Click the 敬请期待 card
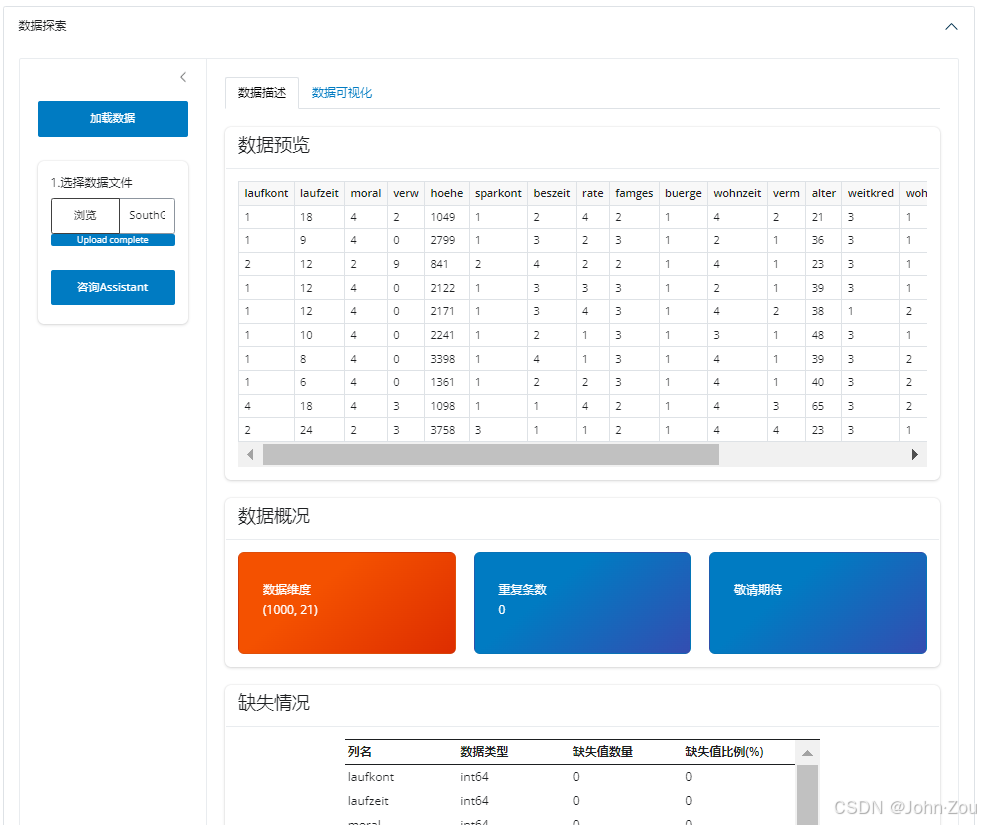 [818, 602]
